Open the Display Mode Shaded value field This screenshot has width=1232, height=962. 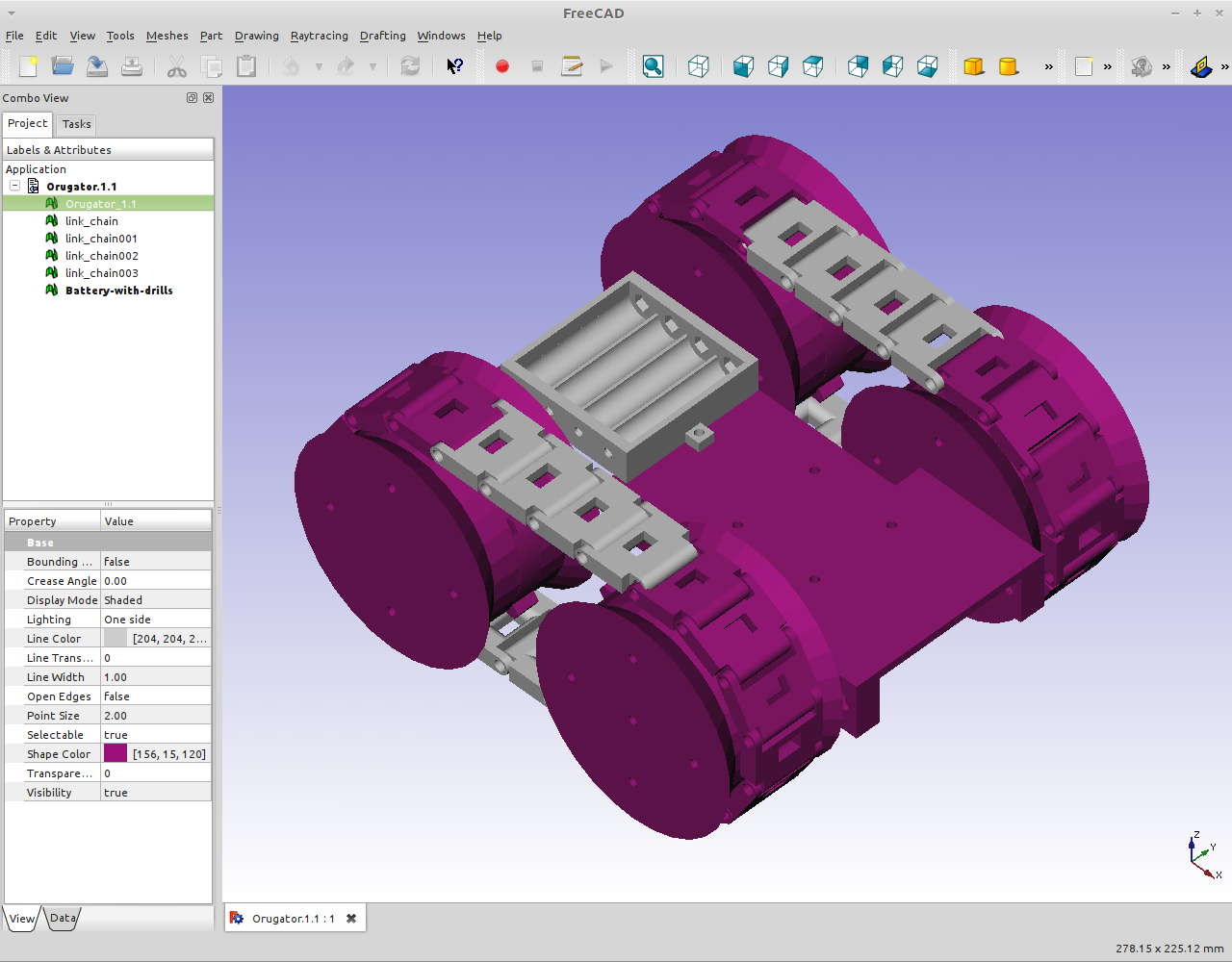tap(156, 600)
